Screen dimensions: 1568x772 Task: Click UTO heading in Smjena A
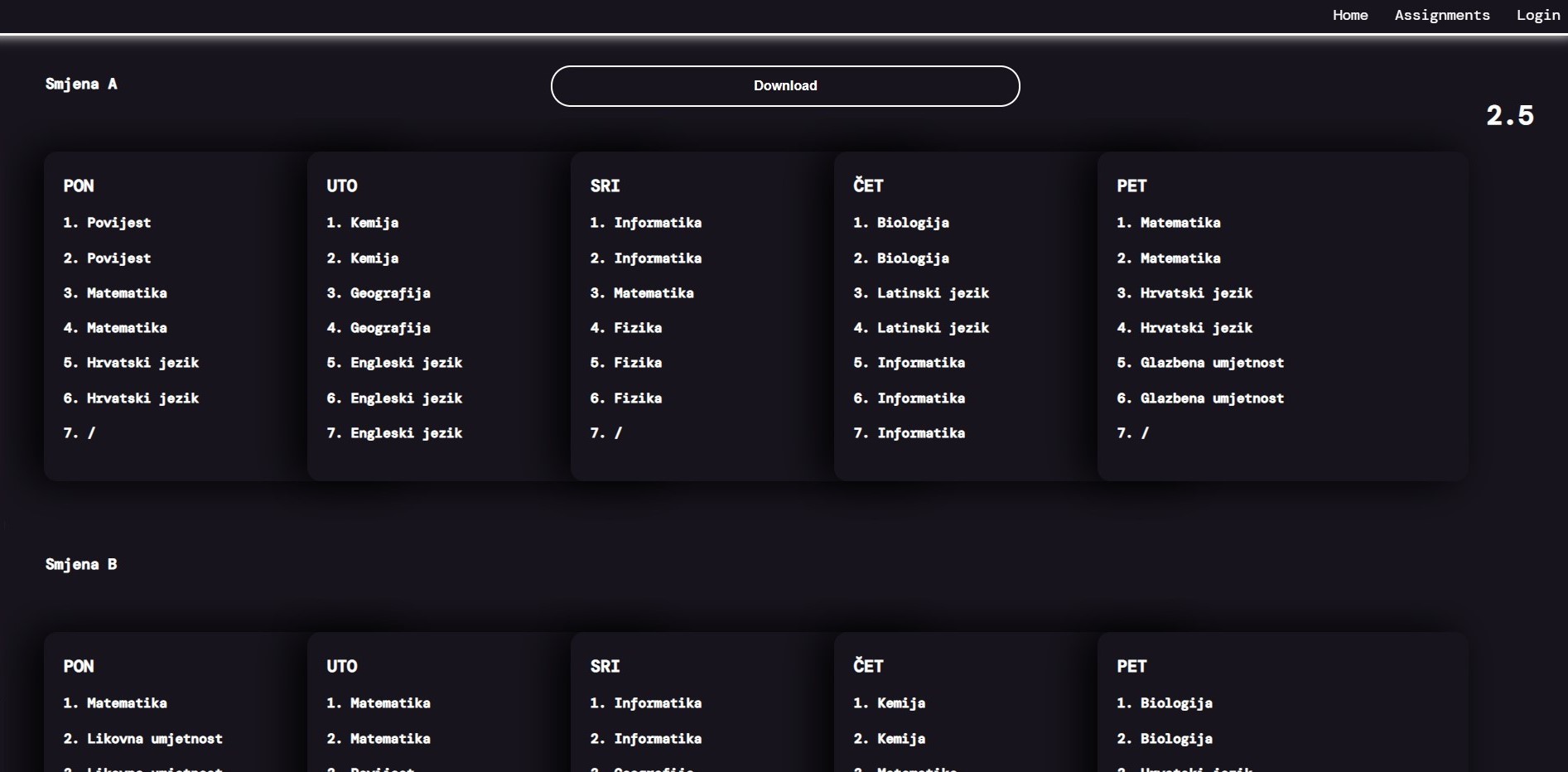coord(342,186)
